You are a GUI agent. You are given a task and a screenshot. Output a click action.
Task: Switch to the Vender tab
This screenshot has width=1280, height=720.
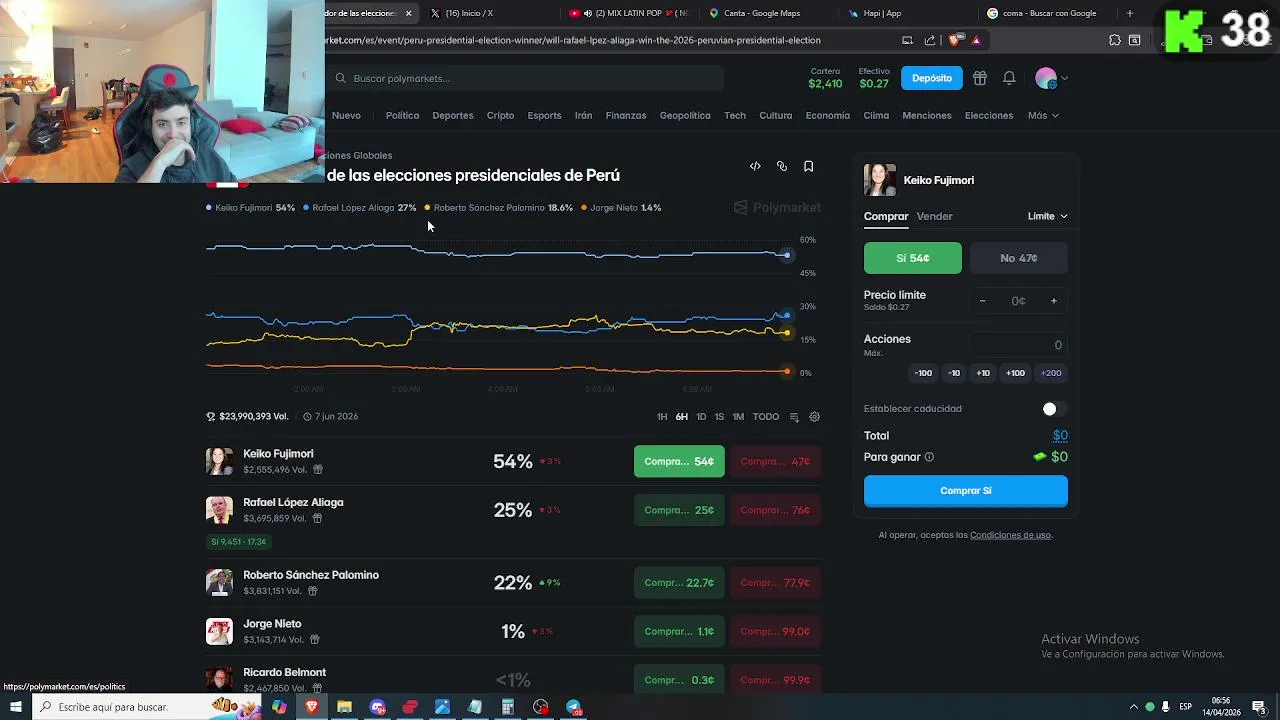click(935, 216)
